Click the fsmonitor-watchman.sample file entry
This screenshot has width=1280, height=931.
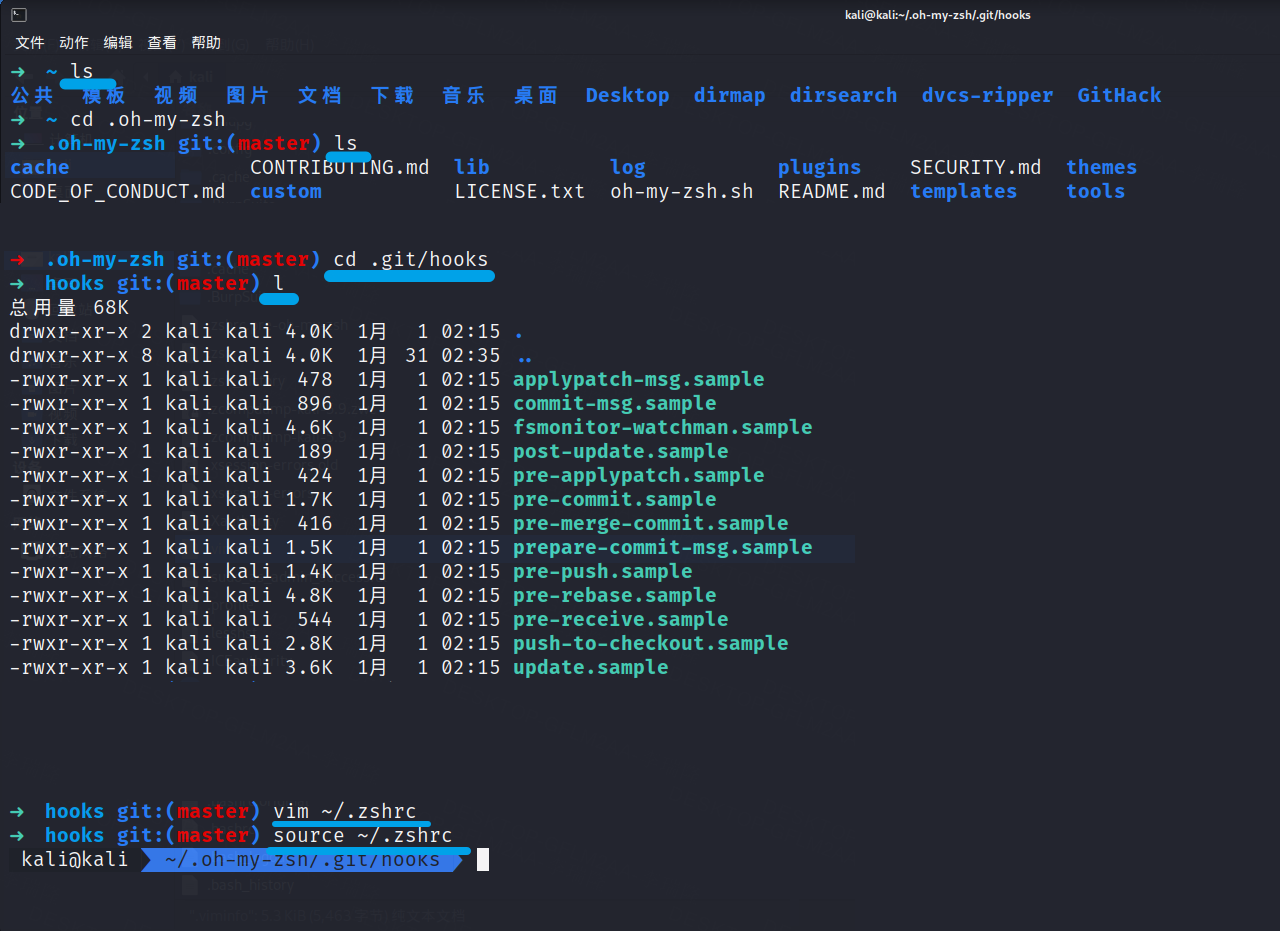pyautogui.click(x=662, y=427)
